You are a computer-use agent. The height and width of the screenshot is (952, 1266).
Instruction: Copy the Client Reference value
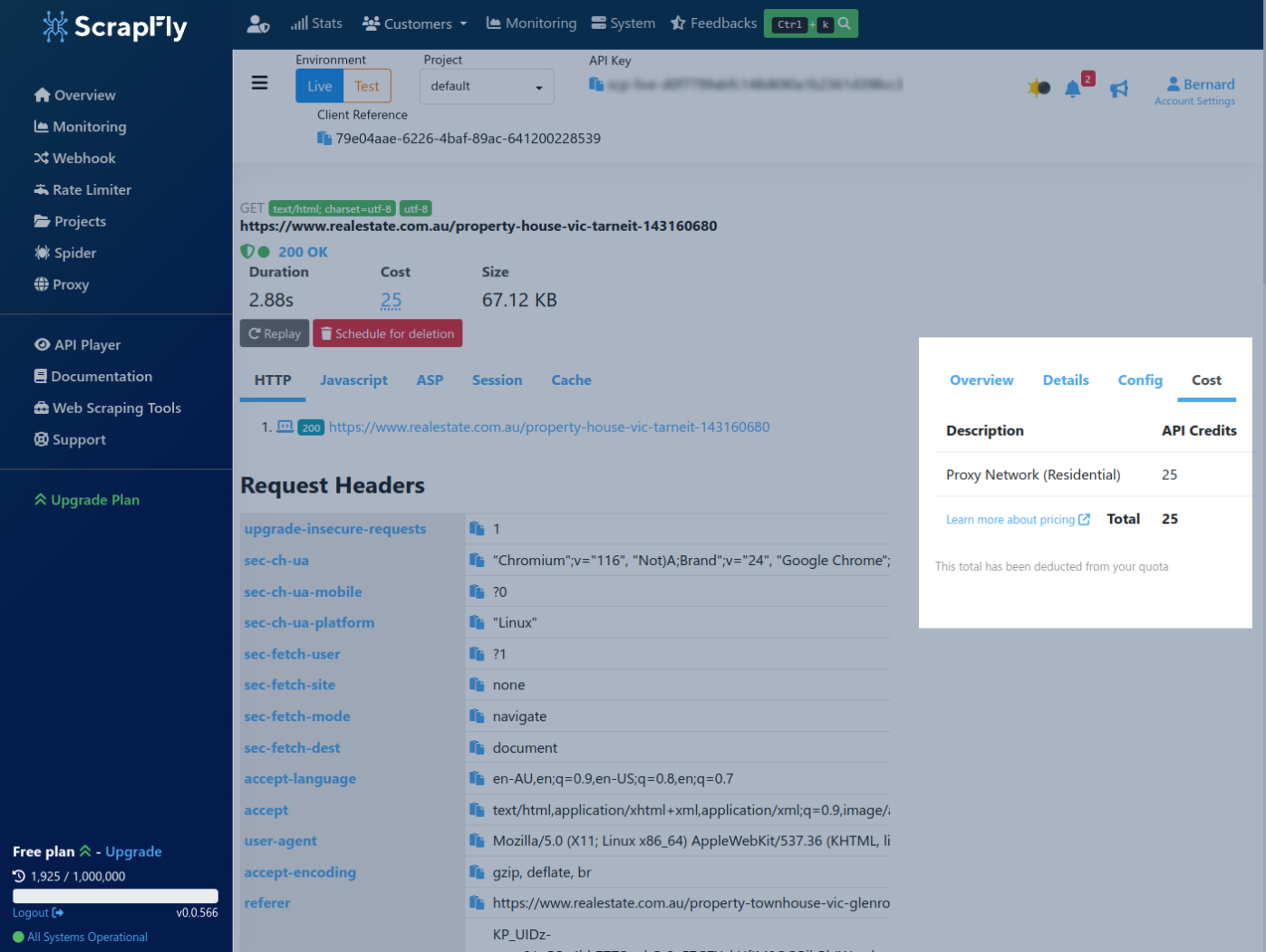click(x=324, y=138)
